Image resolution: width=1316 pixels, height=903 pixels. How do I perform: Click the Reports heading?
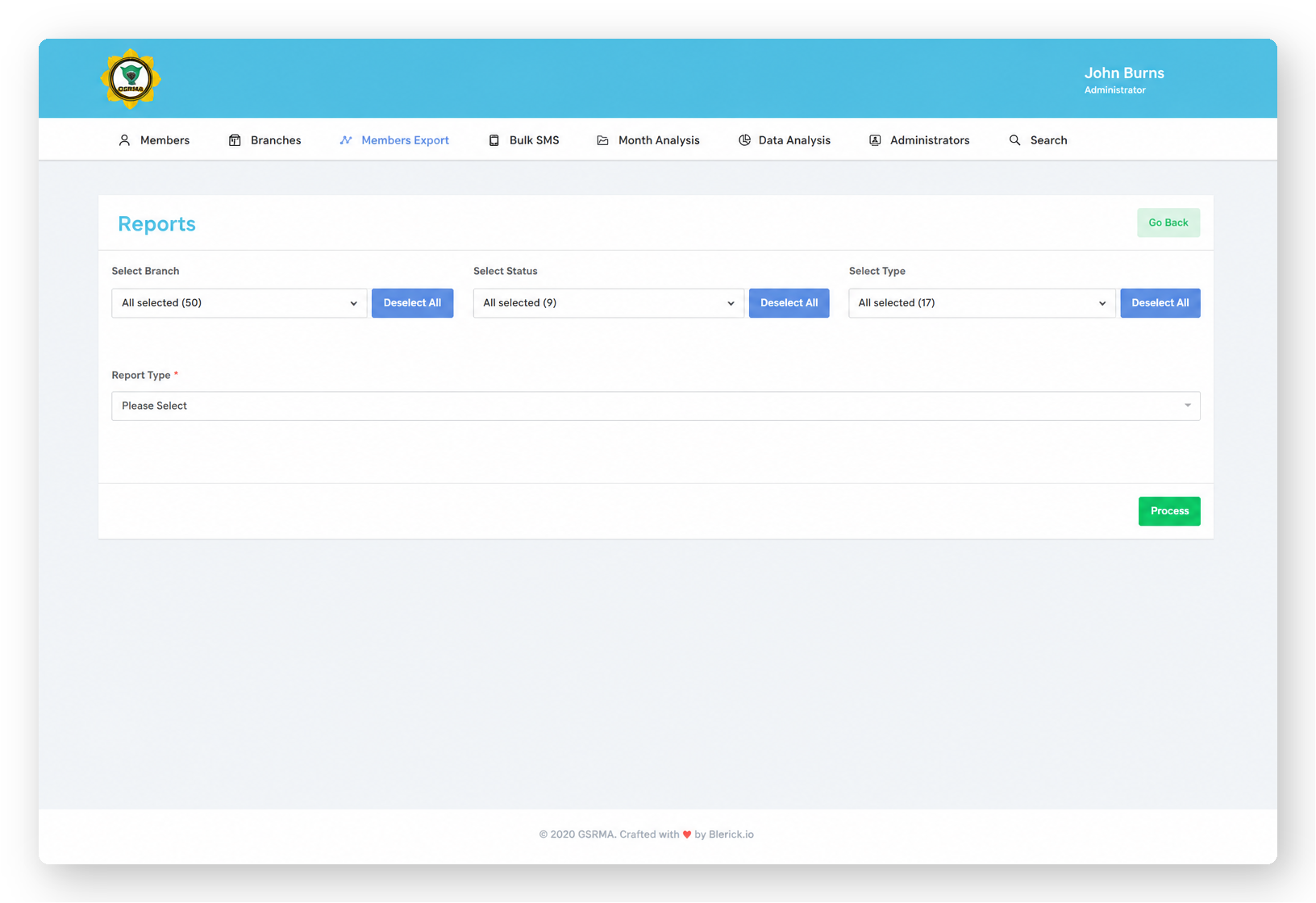click(x=156, y=224)
